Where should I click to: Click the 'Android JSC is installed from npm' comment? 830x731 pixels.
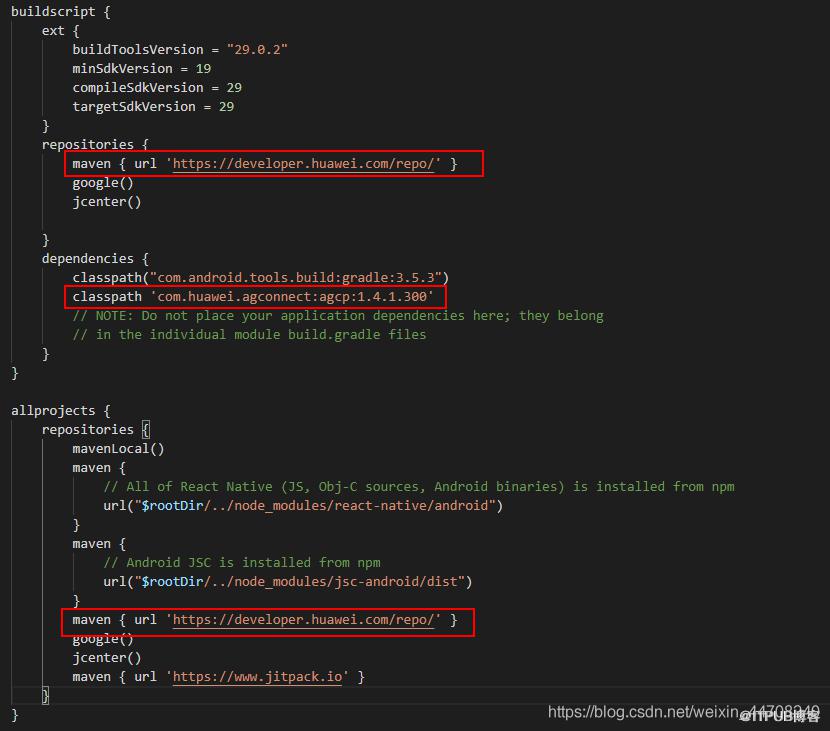(x=242, y=563)
